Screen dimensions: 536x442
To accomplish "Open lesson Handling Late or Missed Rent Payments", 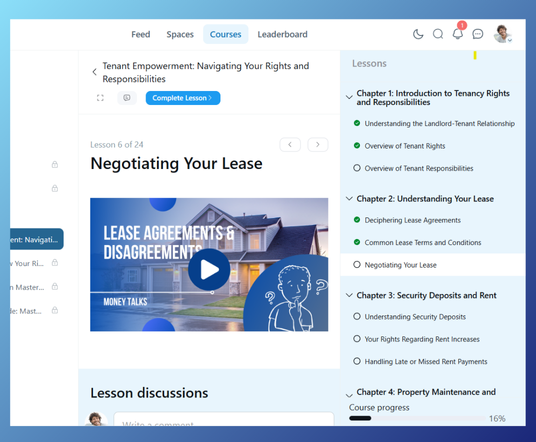I will tap(426, 362).
